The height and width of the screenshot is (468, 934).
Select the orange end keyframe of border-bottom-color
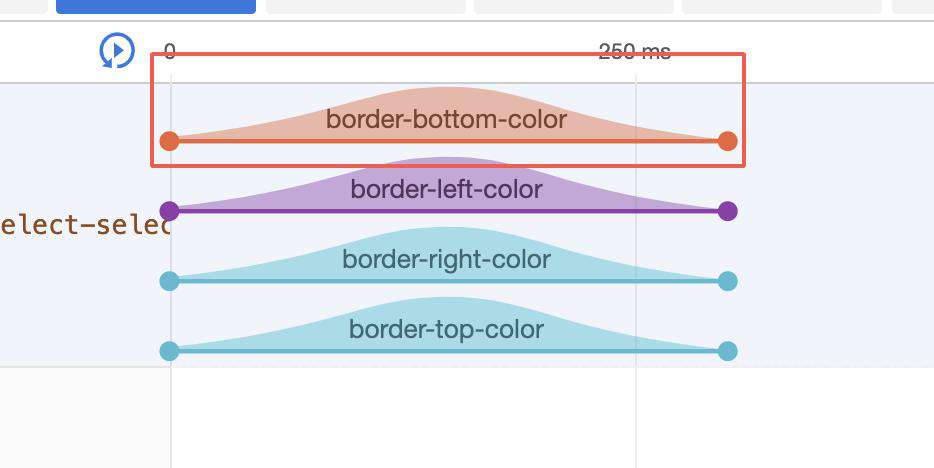tap(727, 141)
